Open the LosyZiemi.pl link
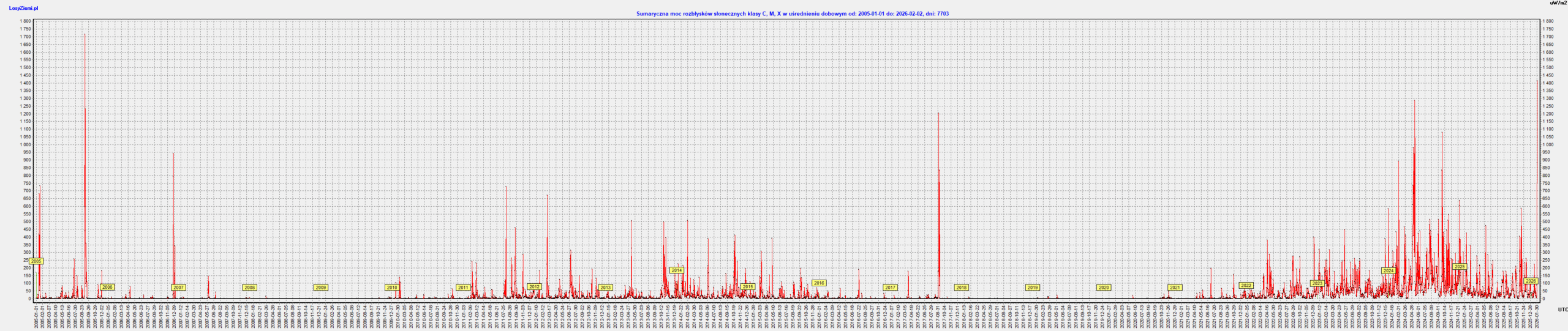 [x=23, y=8]
